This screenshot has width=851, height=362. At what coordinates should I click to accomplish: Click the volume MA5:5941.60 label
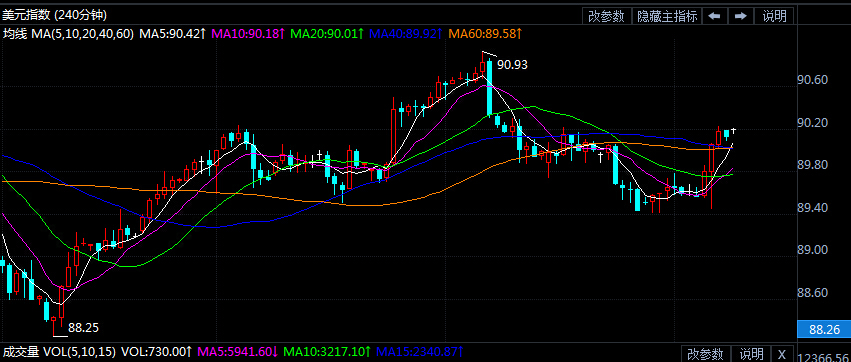click(237, 352)
